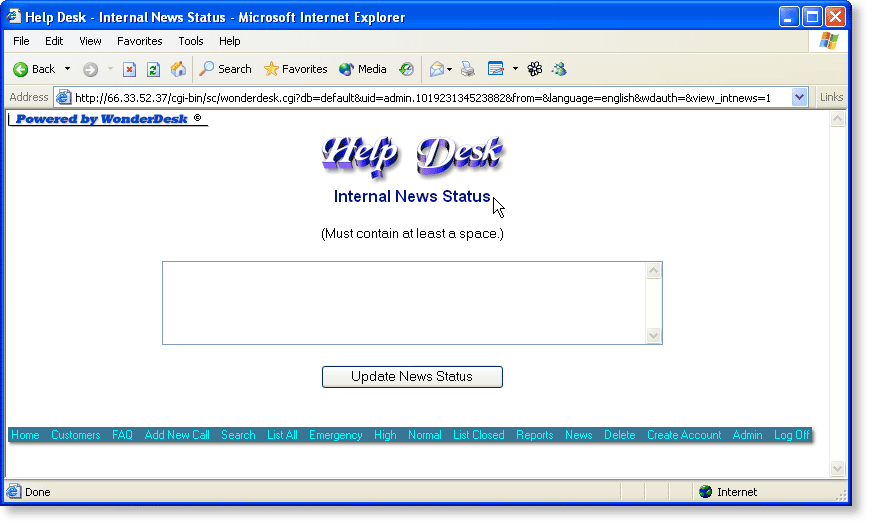The image size is (872, 526).
Task: Open the Create Account link
Action: point(683,435)
